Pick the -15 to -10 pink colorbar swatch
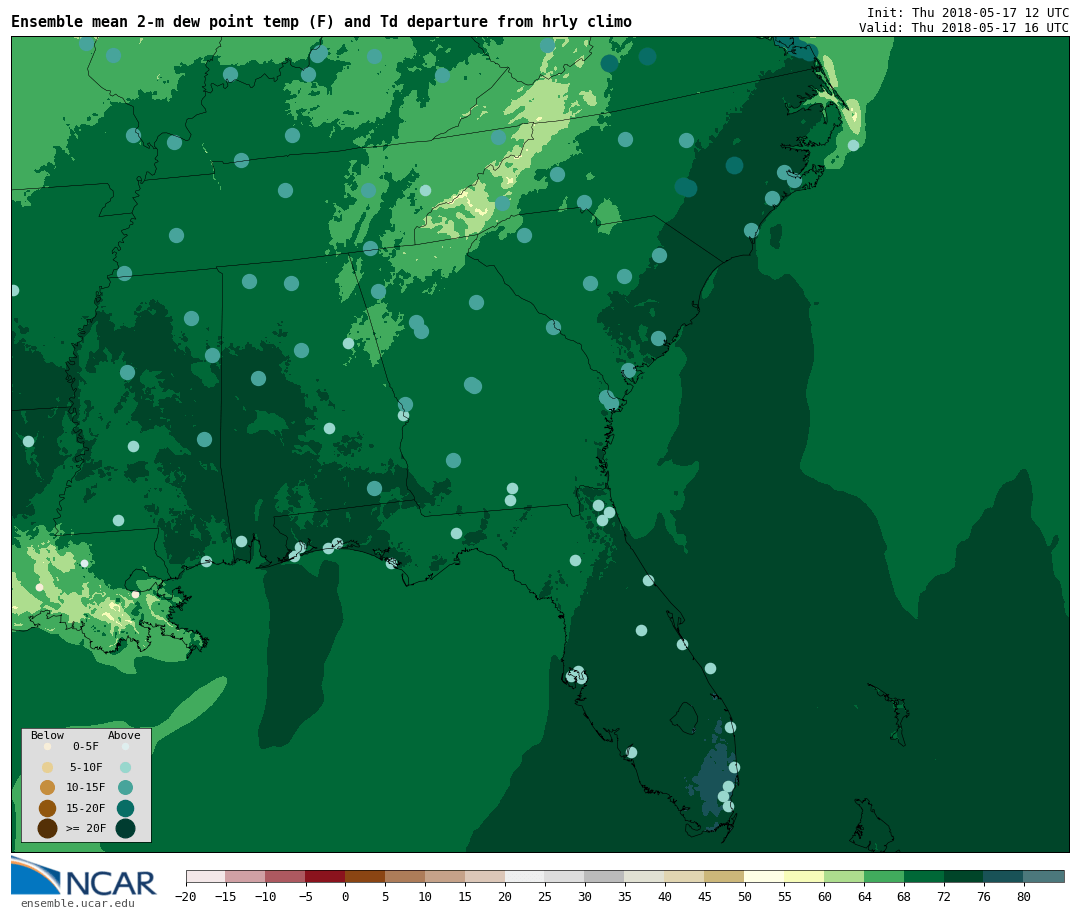Screen dimensions: 1080x915 tap(245, 877)
